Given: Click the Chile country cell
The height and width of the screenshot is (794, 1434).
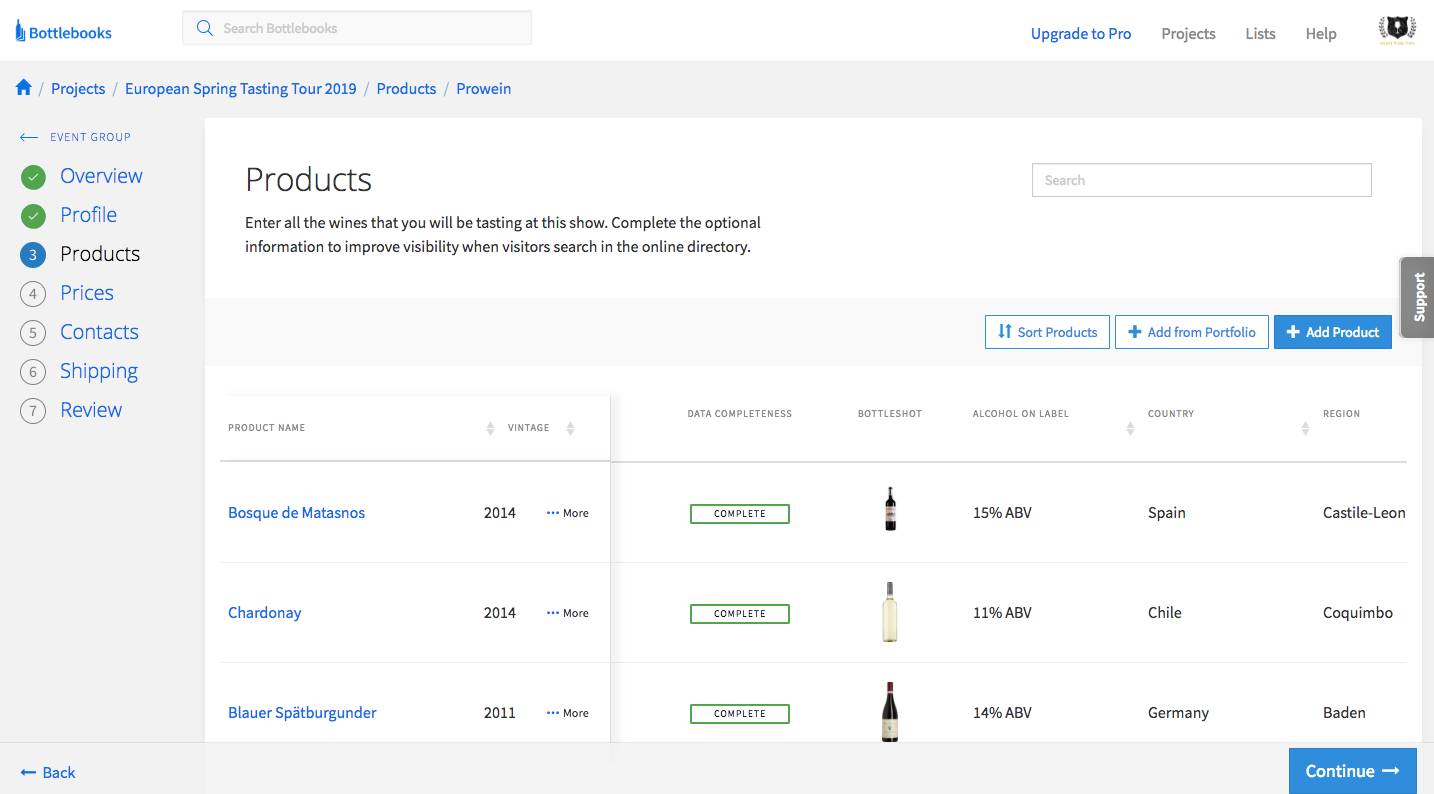Looking at the screenshot, I should (1165, 613).
